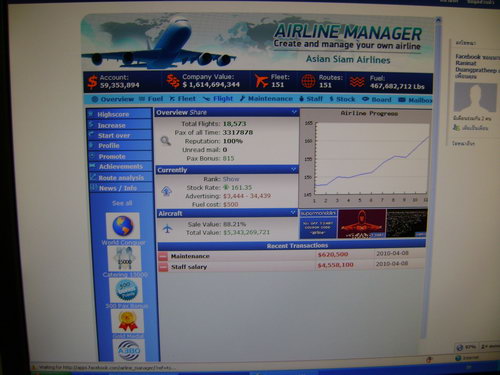Click the Show rank link

pos(231,179)
